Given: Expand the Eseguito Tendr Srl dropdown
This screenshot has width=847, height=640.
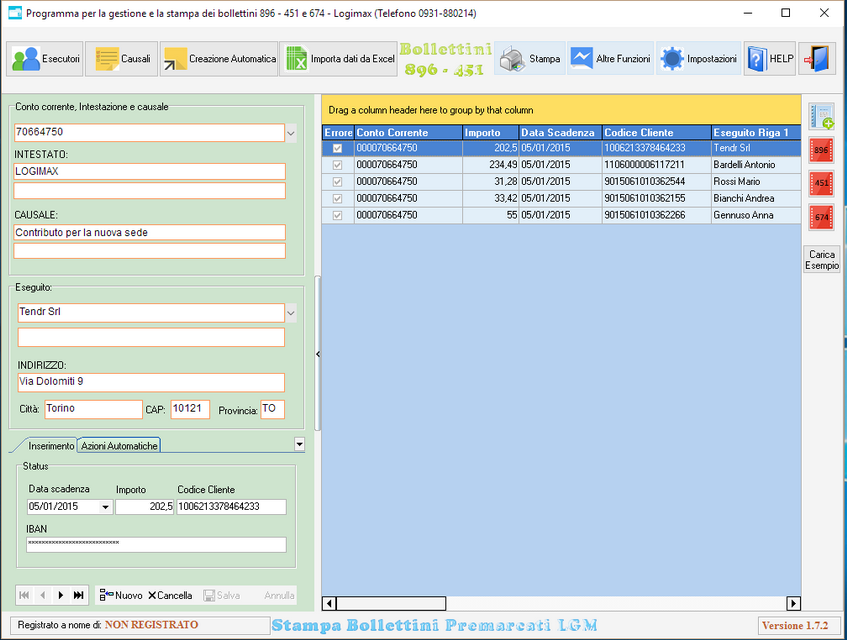Looking at the screenshot, I should (x=291, y=312).
